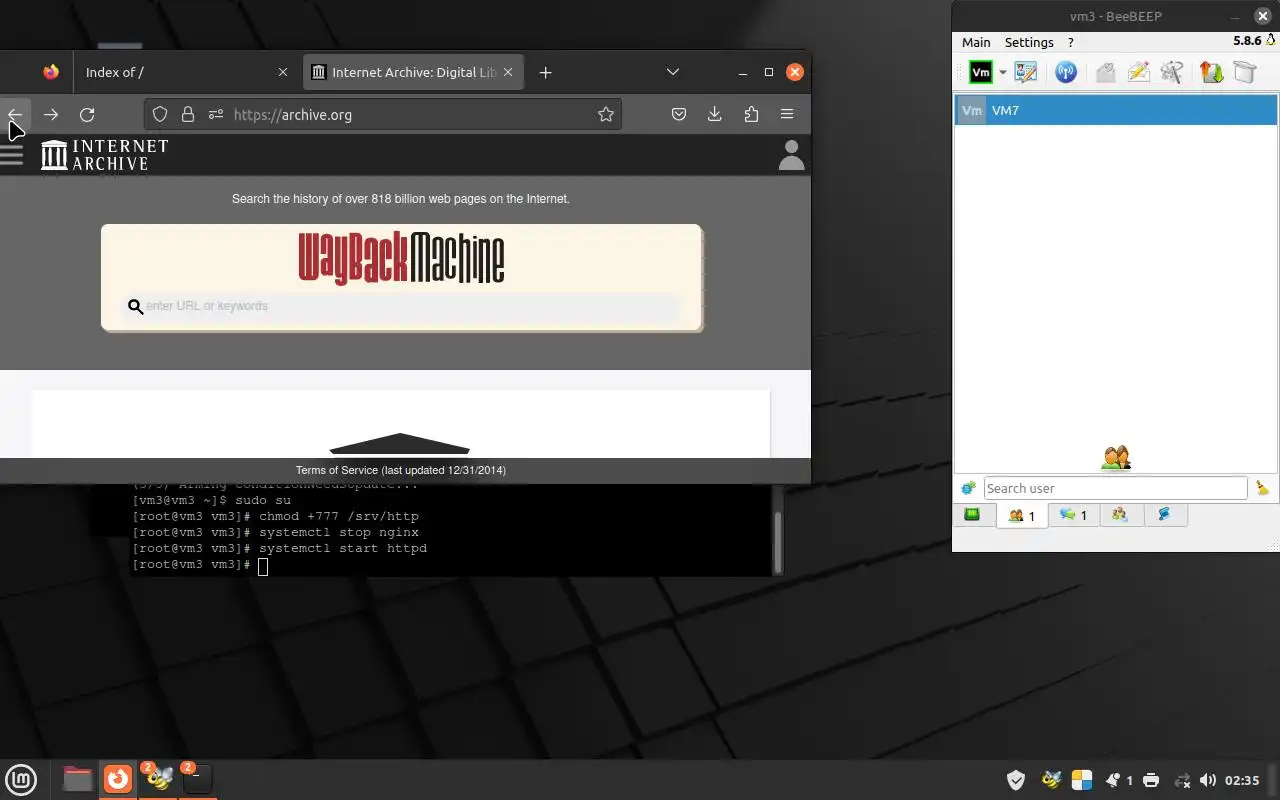The height and width of the screenshot is (800, 1280).
Task: Go forward in Firefox history
Action: [x=51, y=114]
